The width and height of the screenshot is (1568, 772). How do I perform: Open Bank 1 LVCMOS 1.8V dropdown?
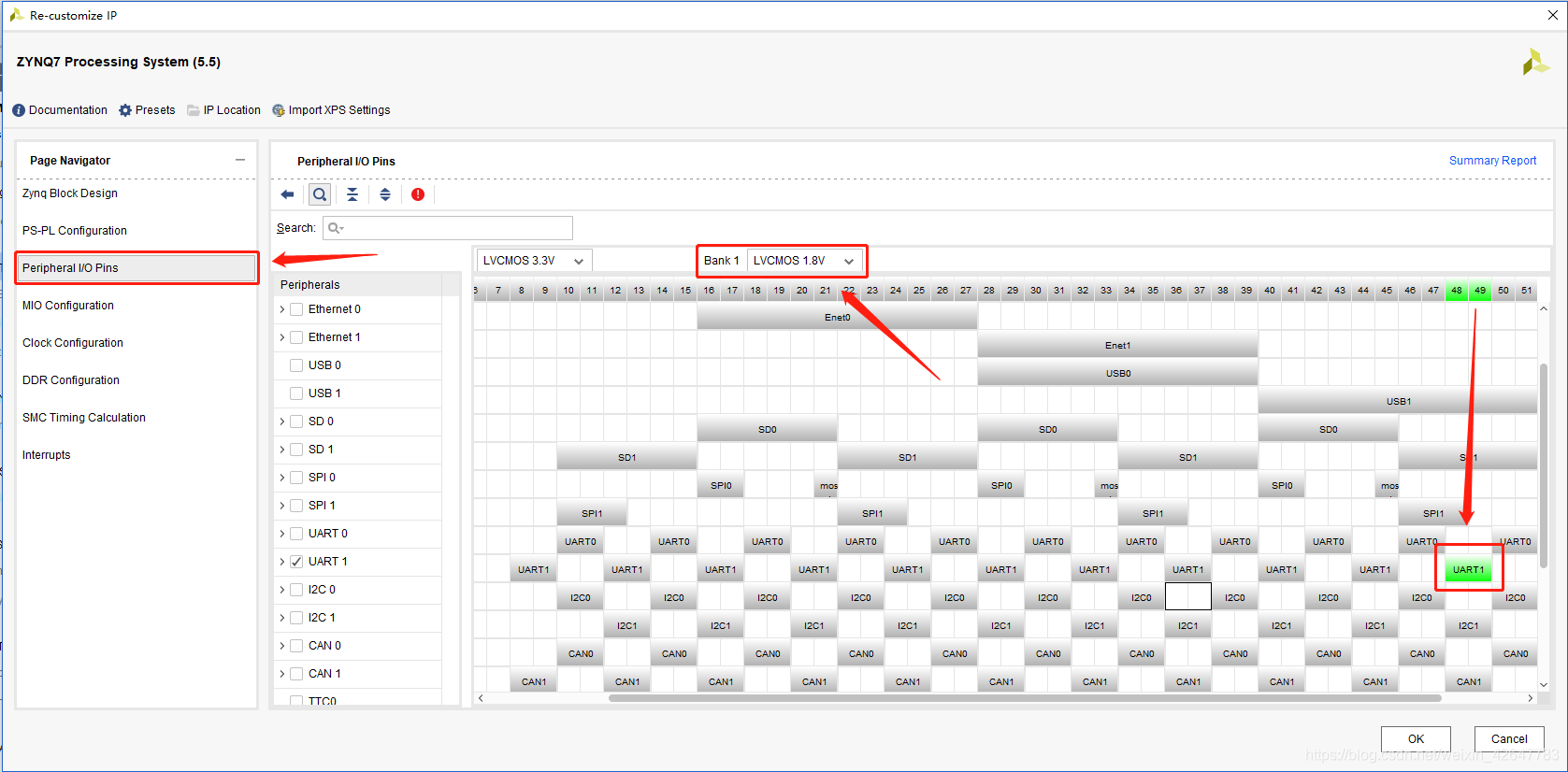[x=804, y=261]
